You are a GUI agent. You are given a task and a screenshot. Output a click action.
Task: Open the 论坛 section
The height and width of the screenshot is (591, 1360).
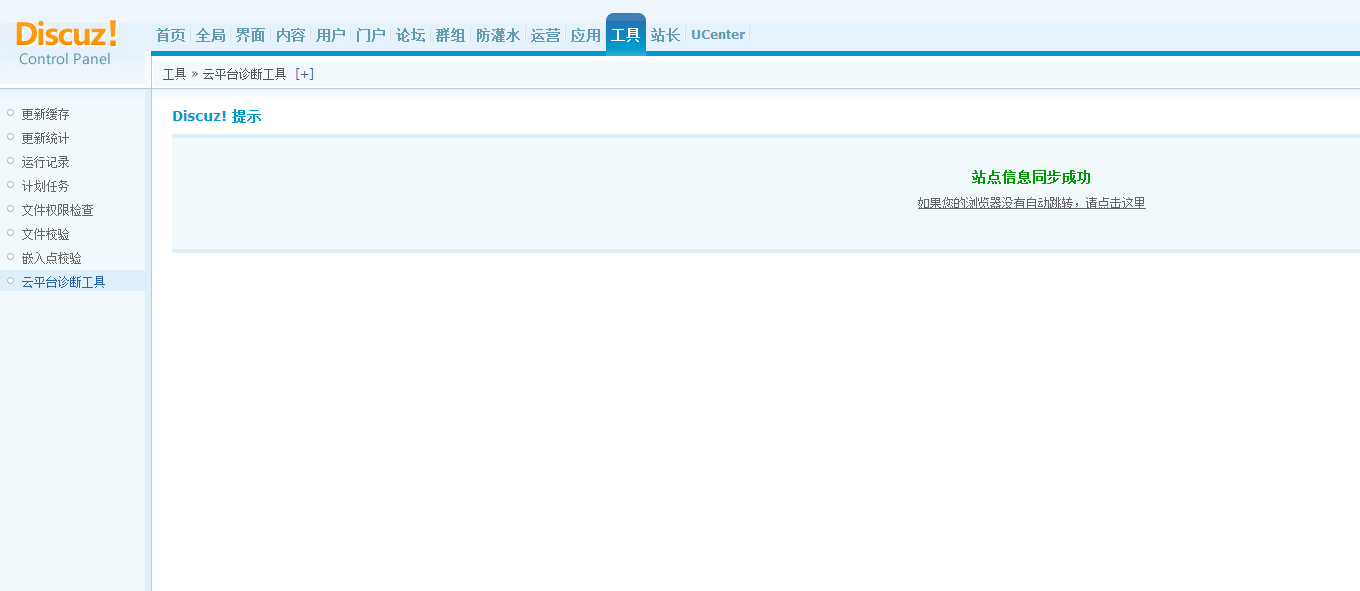pyautogui.click(x=411, y=35)
